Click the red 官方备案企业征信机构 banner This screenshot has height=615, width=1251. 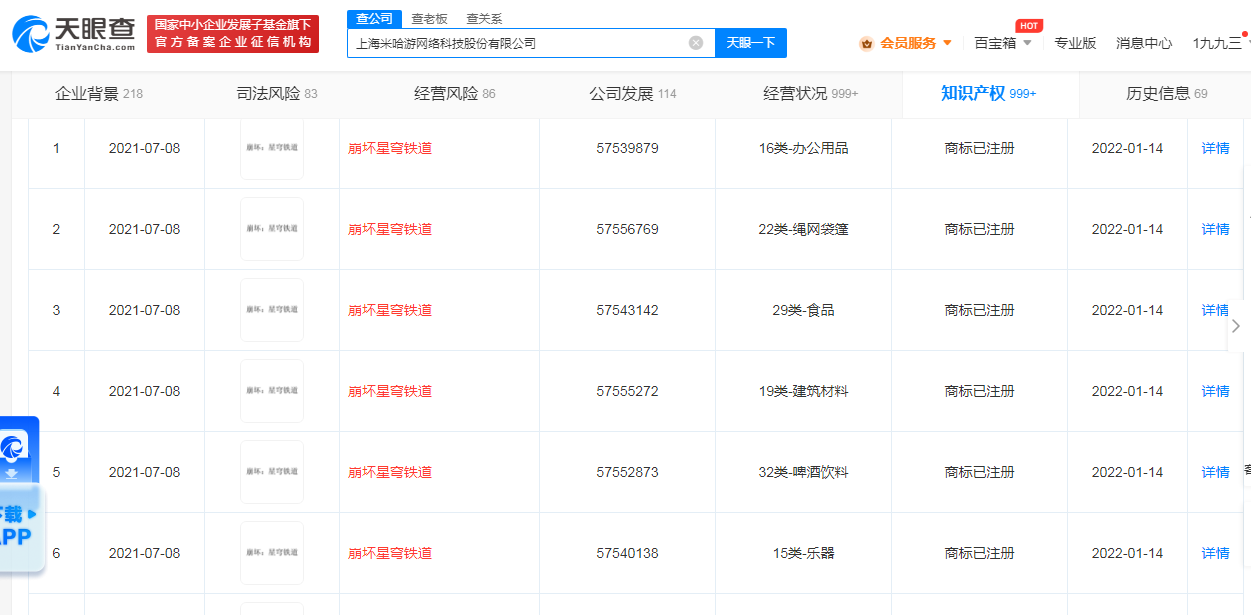(x=233, y=34)
